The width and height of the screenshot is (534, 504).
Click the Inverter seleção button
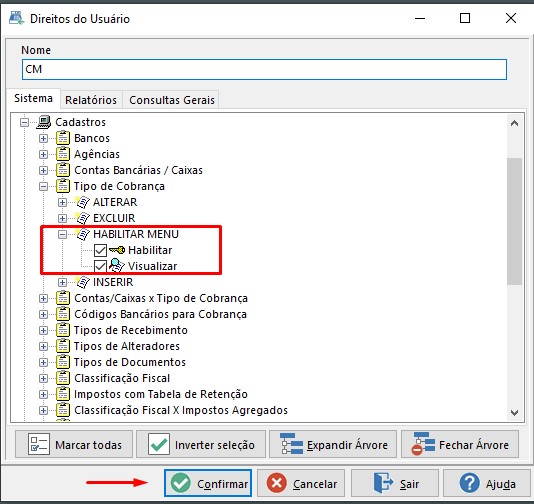pyautogui.click(x=201, y=444)
